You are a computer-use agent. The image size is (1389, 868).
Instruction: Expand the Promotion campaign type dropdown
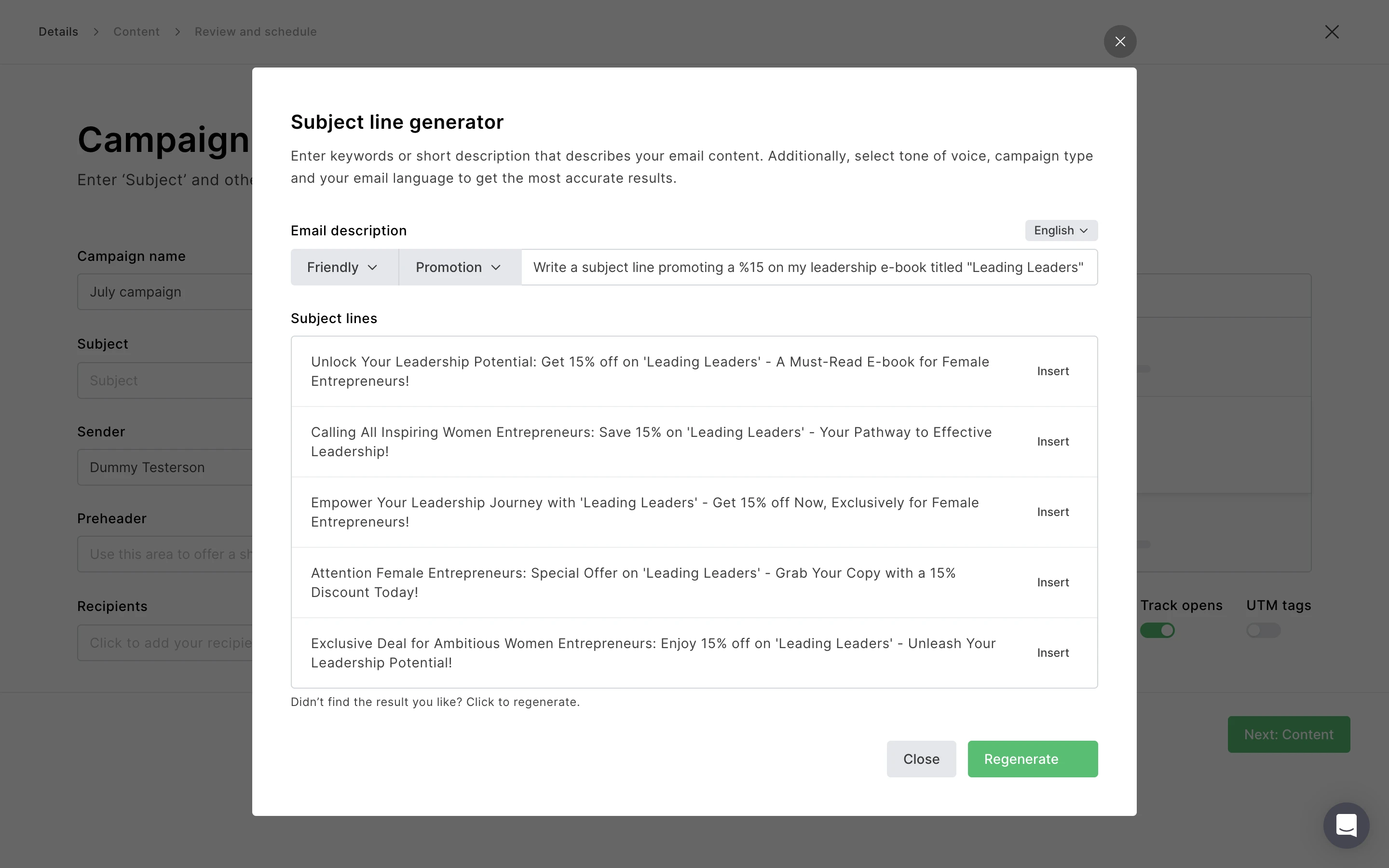pos(459,267)
